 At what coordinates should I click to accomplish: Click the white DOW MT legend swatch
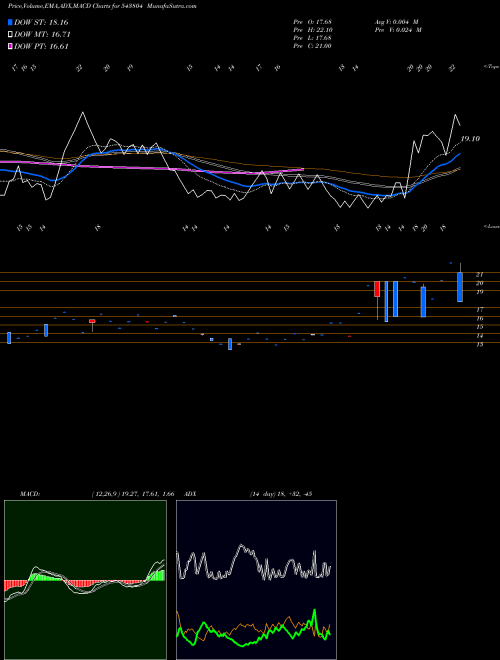pos(11,34)
